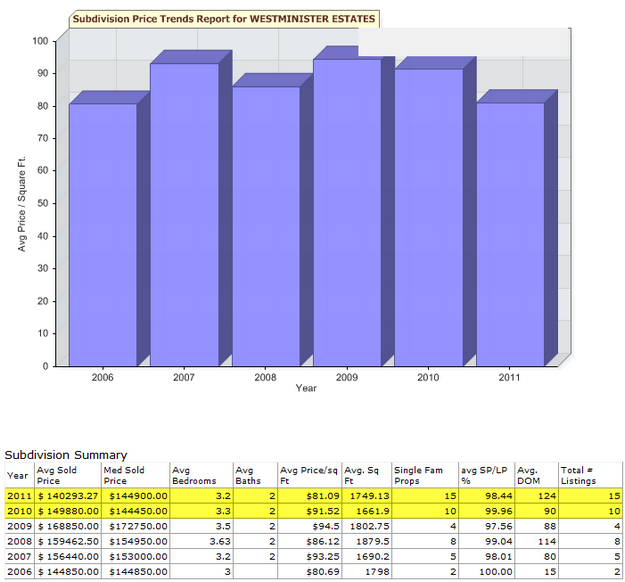Click the 1661.9 average square feet cell
Screen dimensions: 625x582
367,511
